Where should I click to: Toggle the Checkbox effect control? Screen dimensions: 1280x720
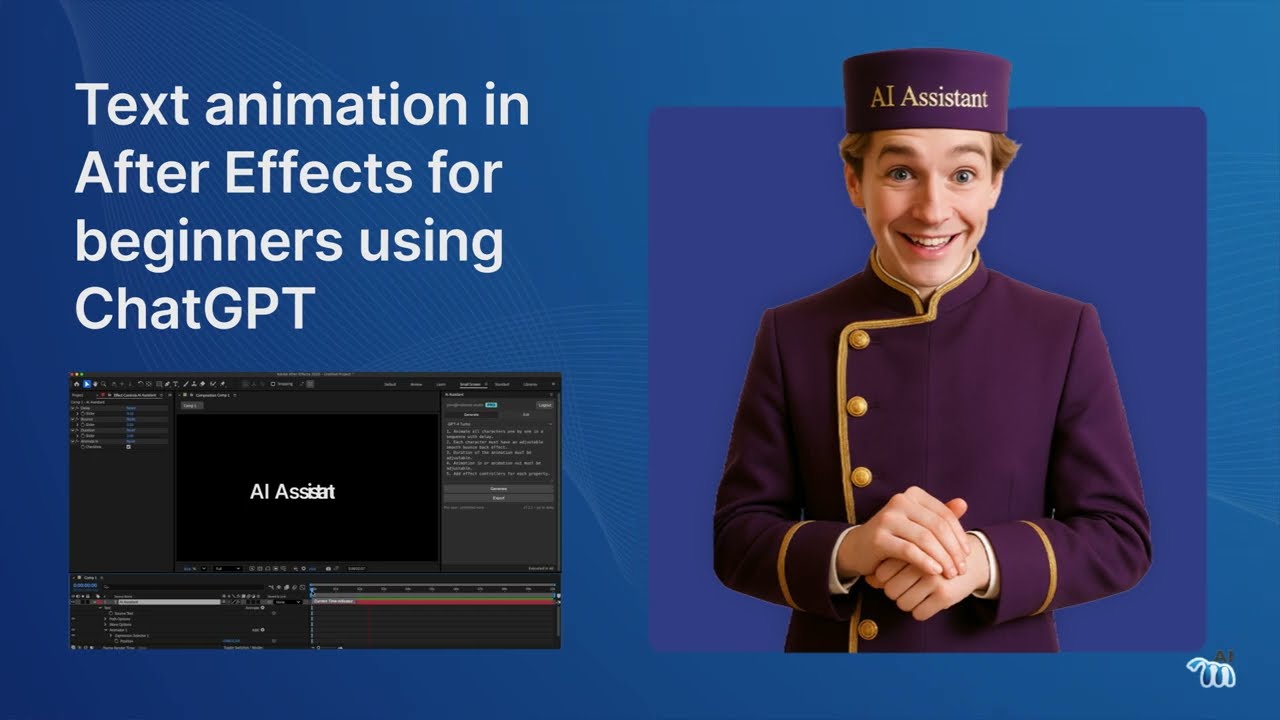pyautogui.click(x=128, y=447)
